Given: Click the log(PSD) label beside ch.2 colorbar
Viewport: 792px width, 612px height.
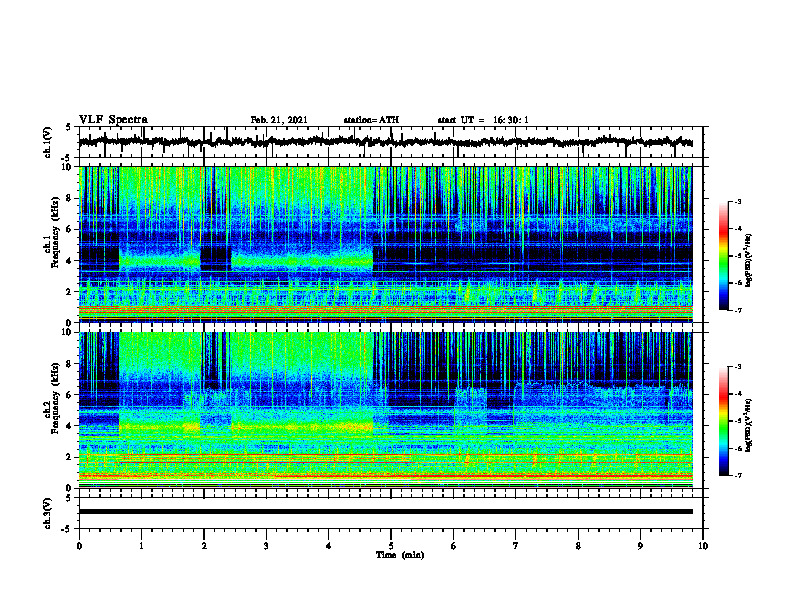Looking at the screenshot, I should [749, 426].
